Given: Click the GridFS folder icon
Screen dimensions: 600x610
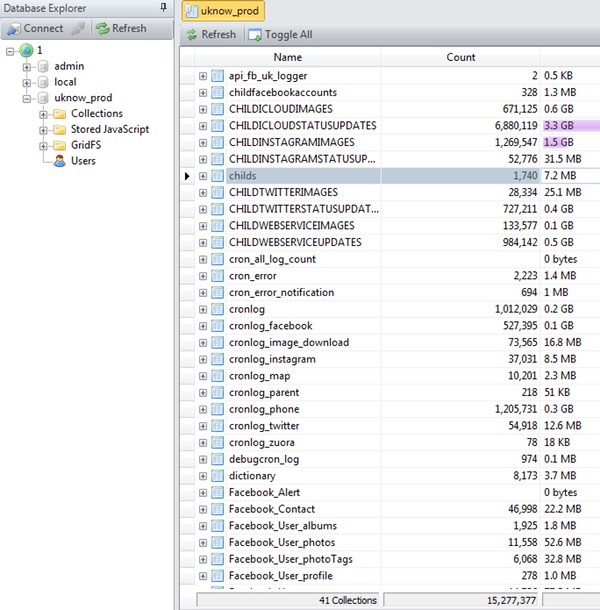Looking at the screenshot, I should coord(60,145).
